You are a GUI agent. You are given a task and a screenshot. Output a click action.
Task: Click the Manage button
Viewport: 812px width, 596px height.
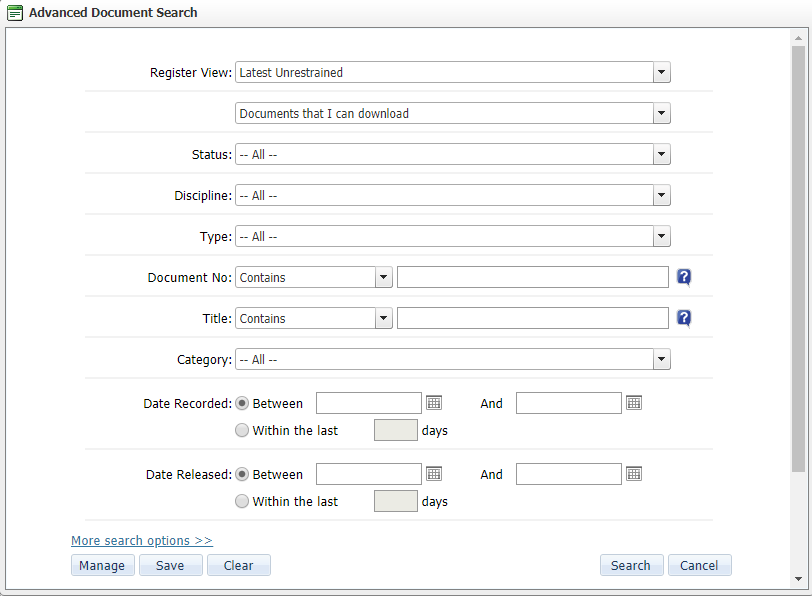coord(103,565)
